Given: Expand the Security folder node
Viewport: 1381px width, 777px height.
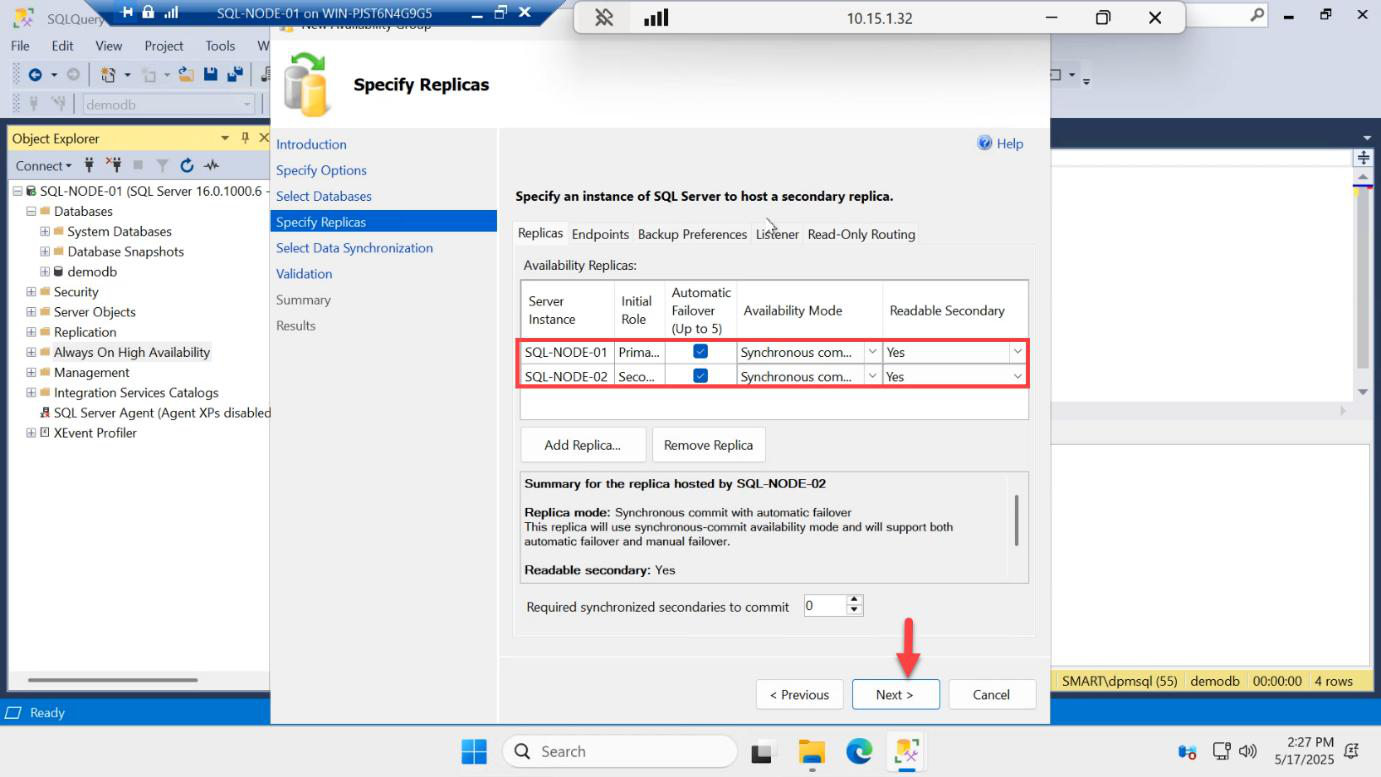Looking at the screenshot, I should pyautogui.click(x=31, y=292).
